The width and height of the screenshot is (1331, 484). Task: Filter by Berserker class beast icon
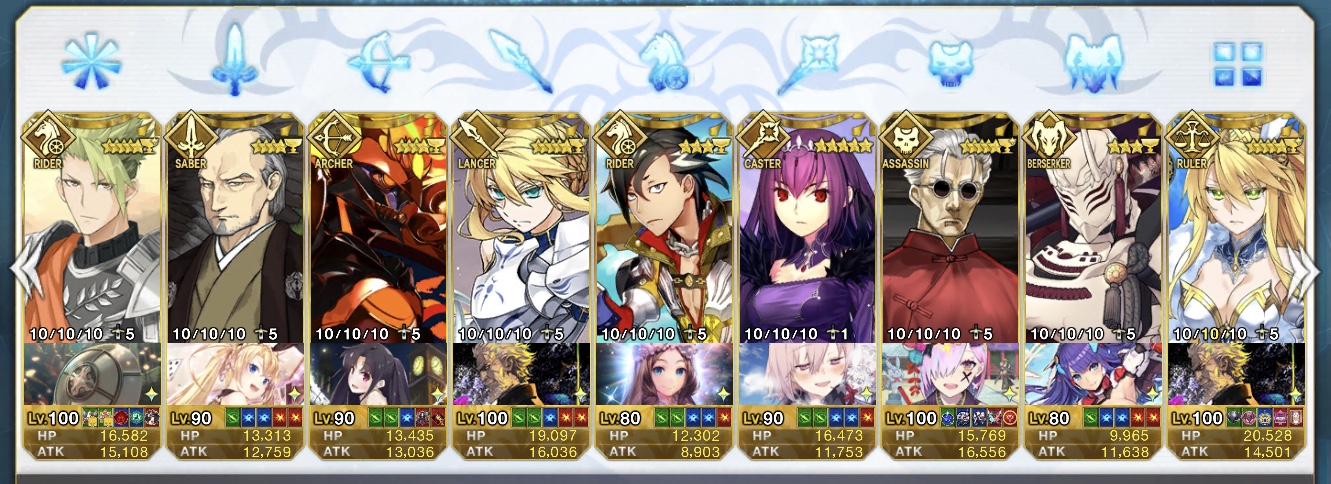[1093, 60]
